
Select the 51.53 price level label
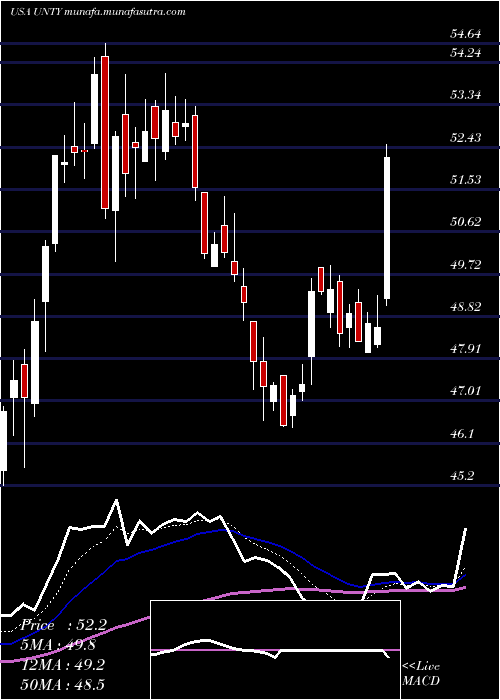point(465,180)
